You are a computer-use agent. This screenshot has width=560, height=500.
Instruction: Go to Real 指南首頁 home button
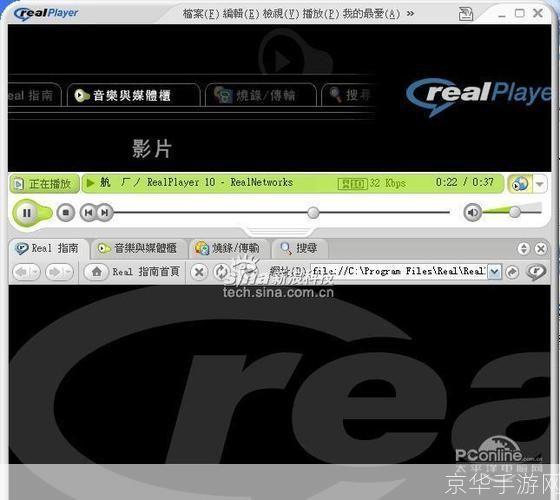[132, 272]
